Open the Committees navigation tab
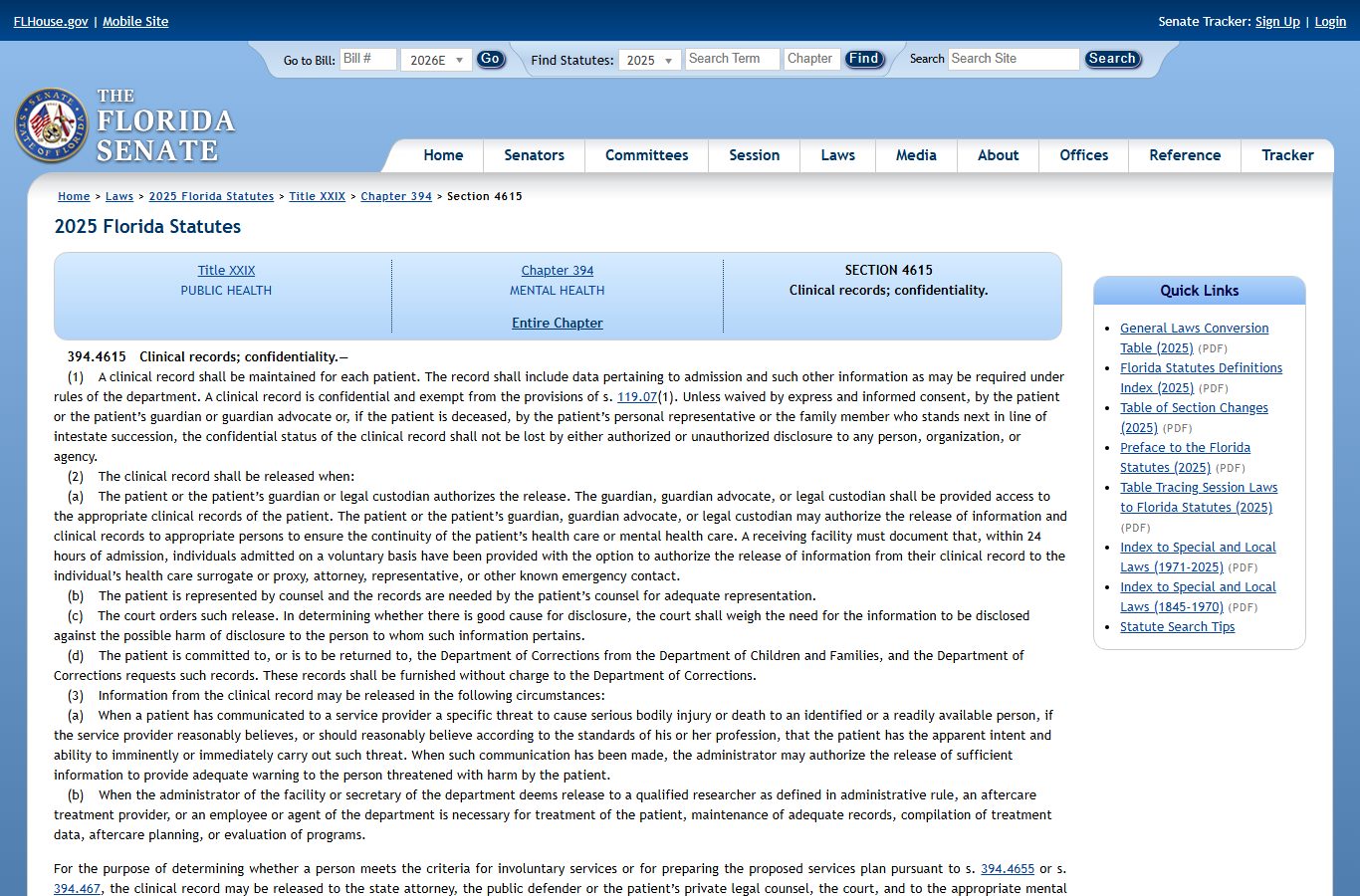The width and height of the screenshot is (1360, 896). 646,155
